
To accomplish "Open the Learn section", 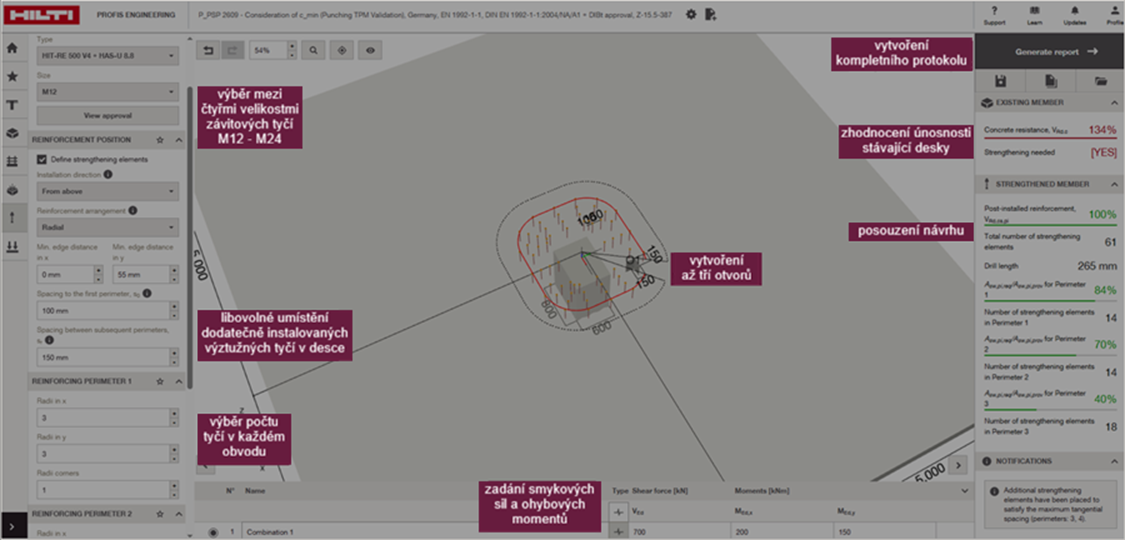I will click(1034, 15).
